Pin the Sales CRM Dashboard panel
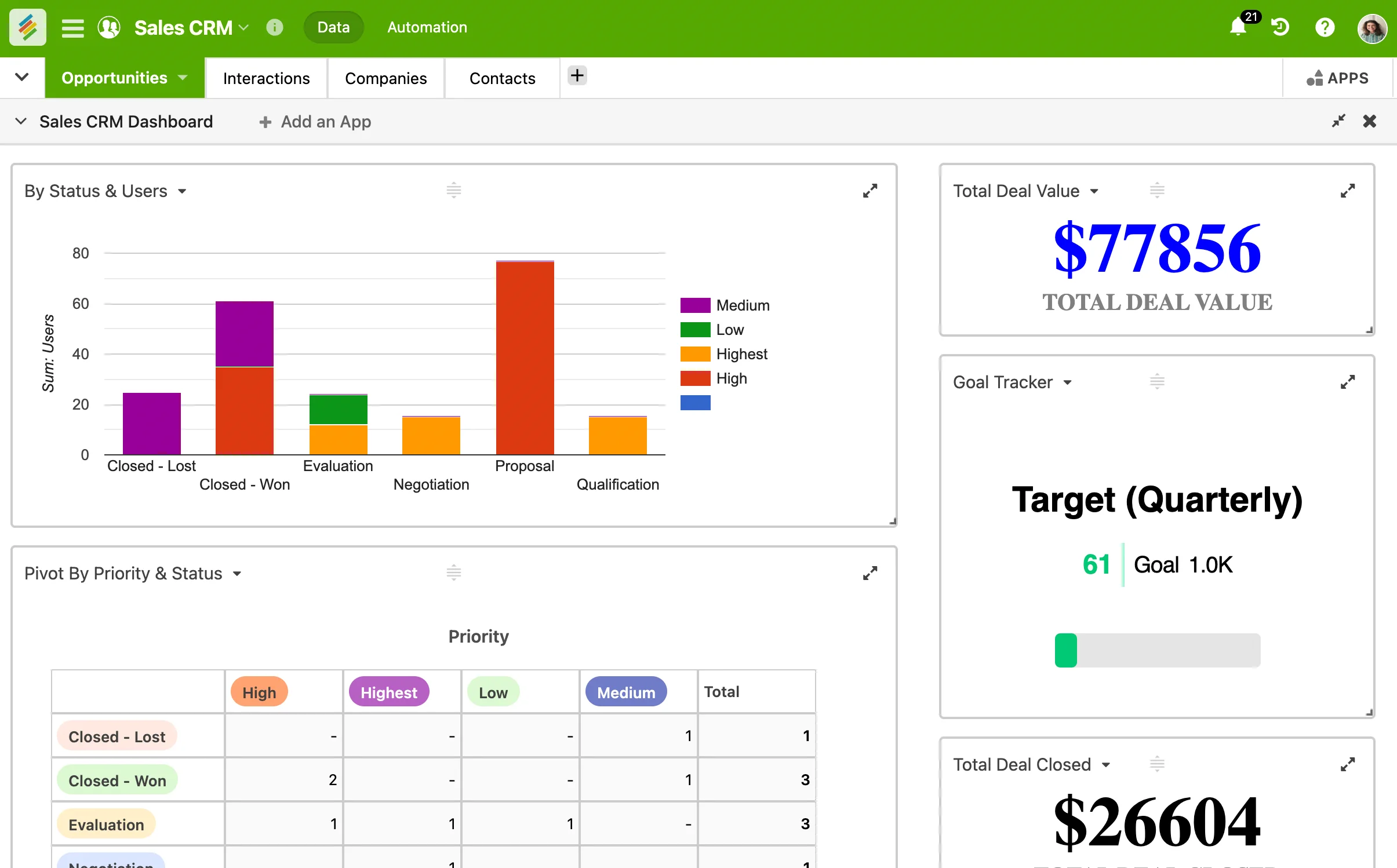The image size is (1397, 868). [x=1338, y=121]
